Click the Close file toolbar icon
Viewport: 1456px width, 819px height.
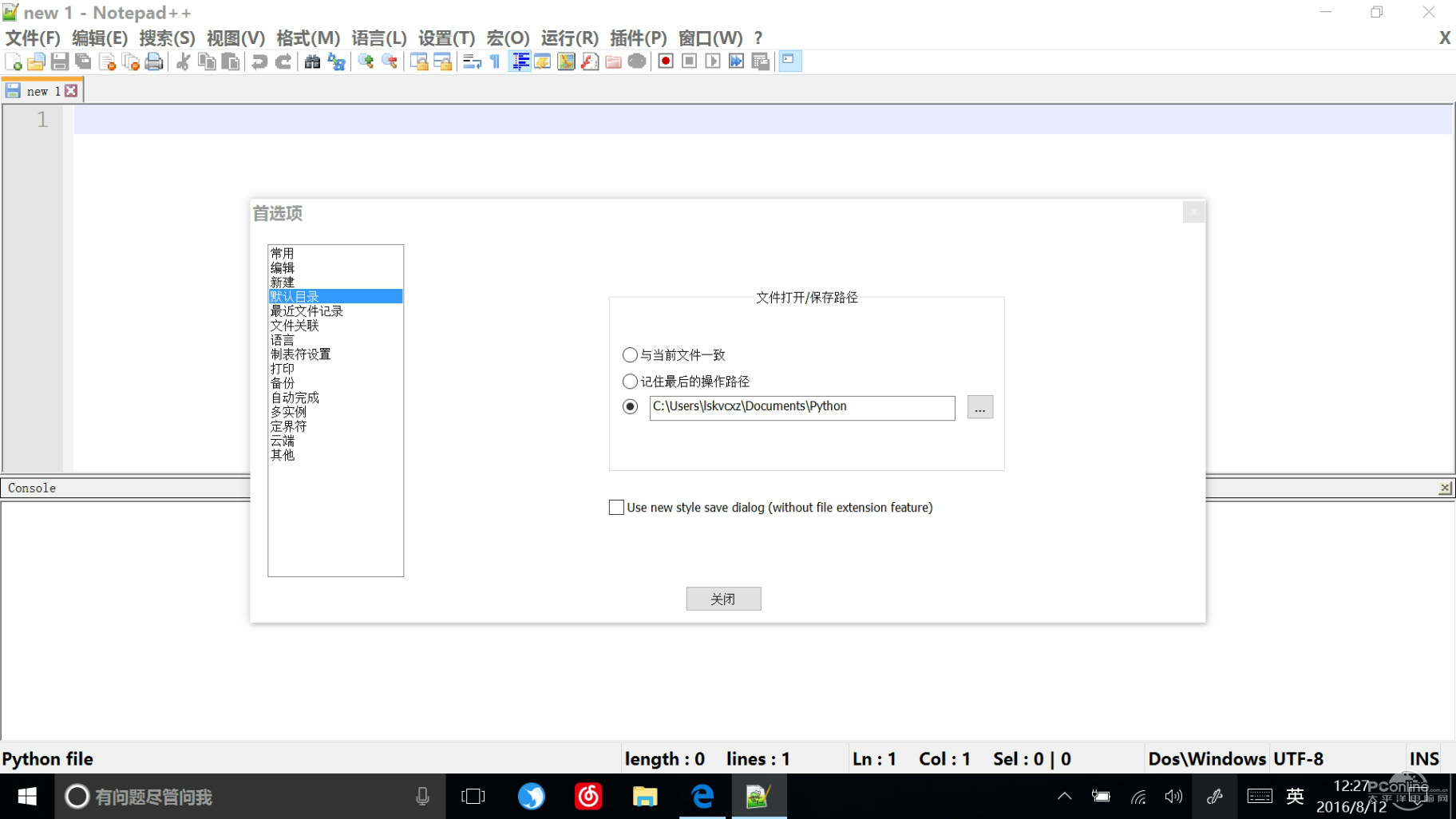pos(107,61)
